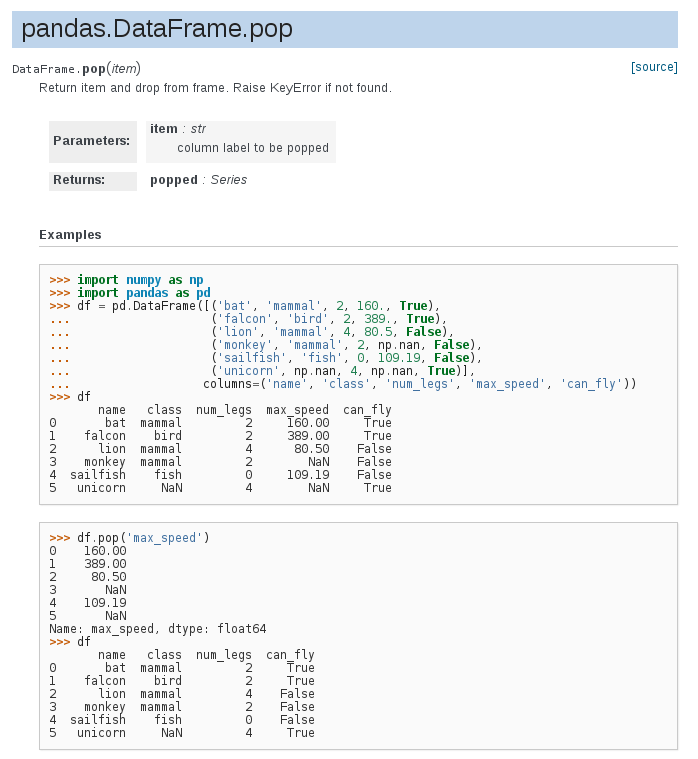Click second table row 'lion mammal 4 False'
The width and height of the screenshot is (698, 759).
182,695
